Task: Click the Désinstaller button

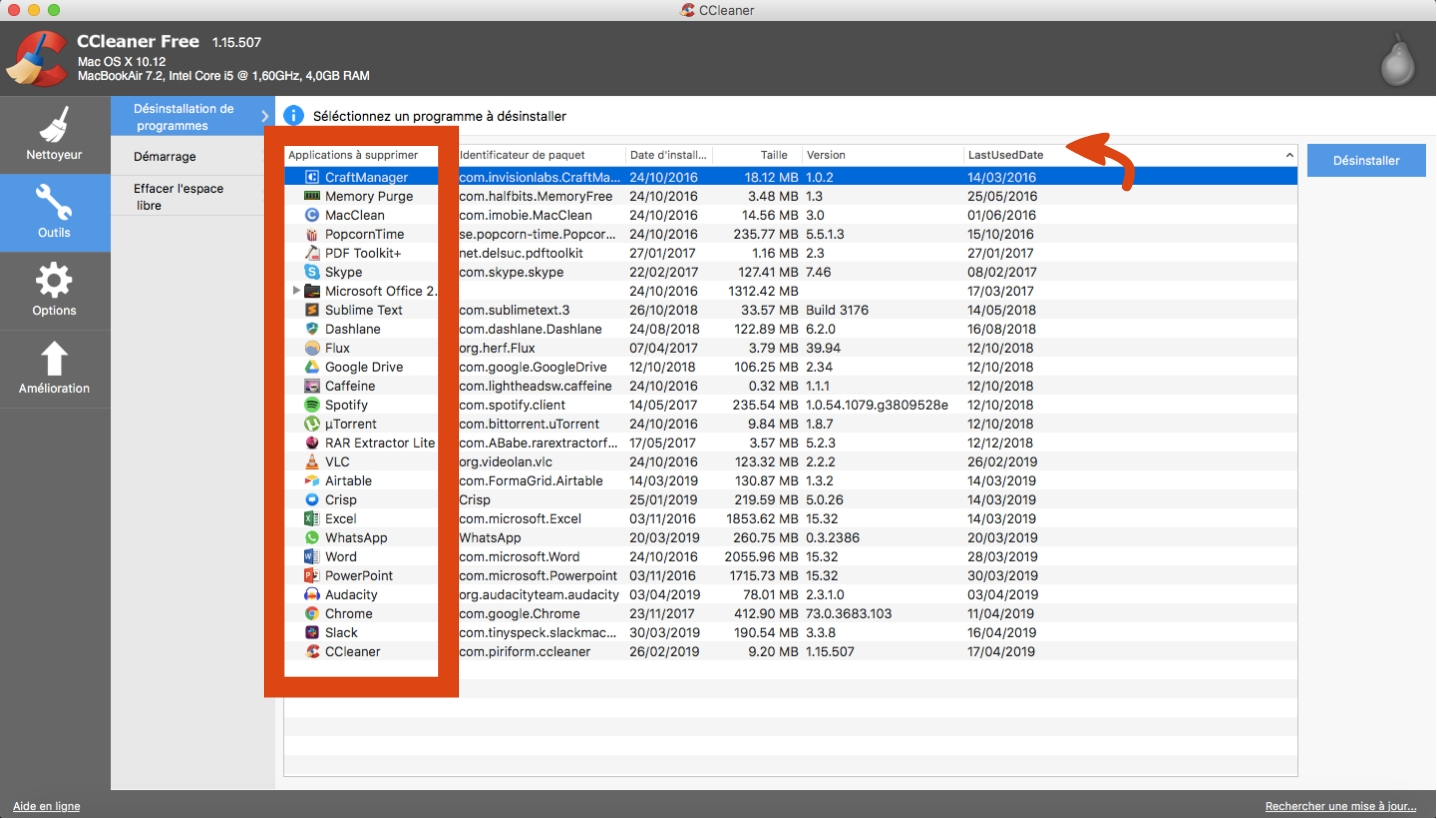Action: 1366,160
